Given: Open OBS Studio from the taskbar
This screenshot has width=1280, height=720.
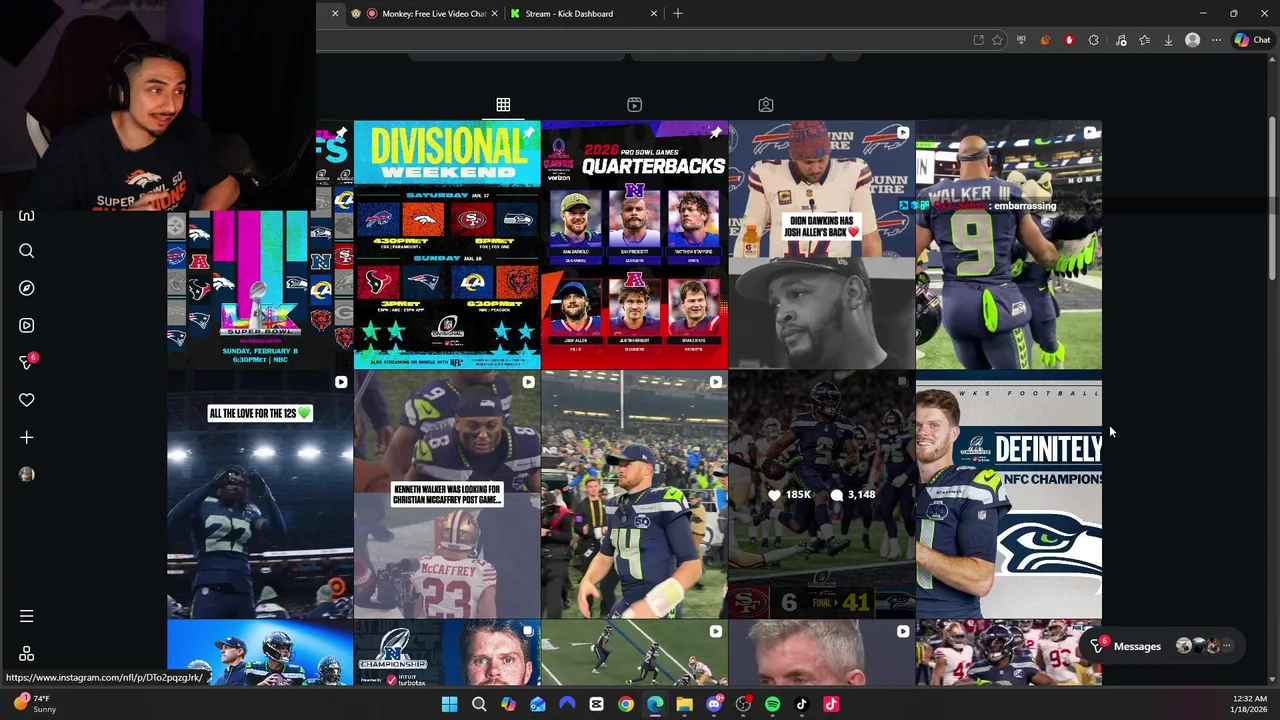Looking at the screenshot, I should click(743, 705).
